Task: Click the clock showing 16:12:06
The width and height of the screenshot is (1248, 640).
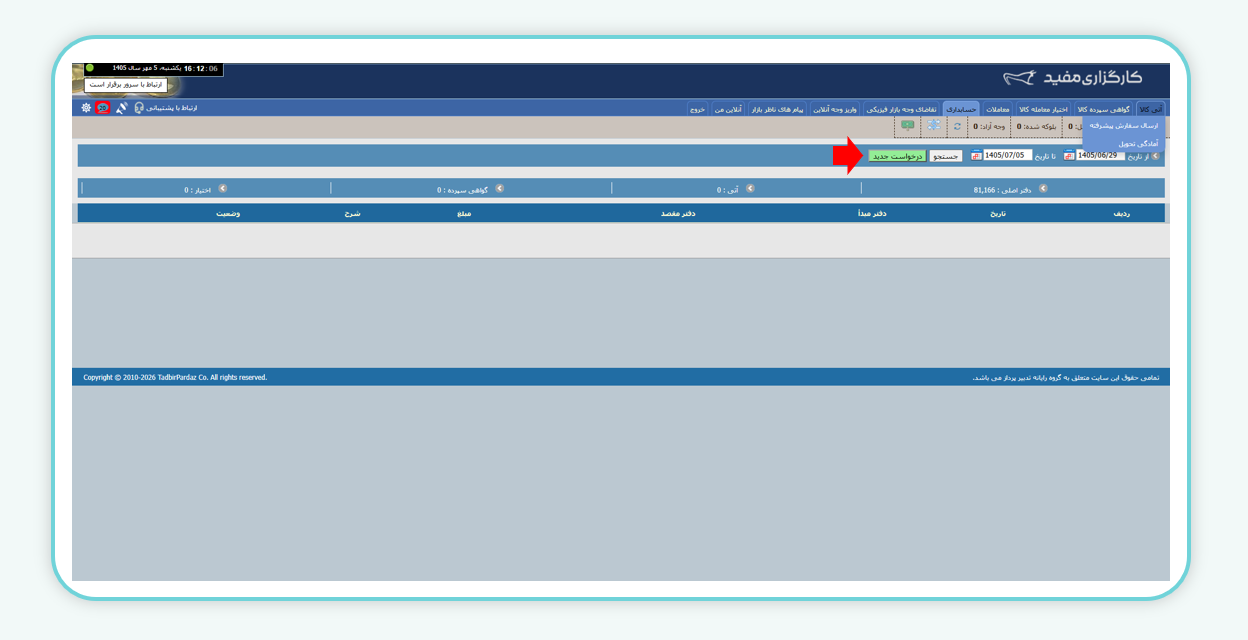Action: (200, 68)
